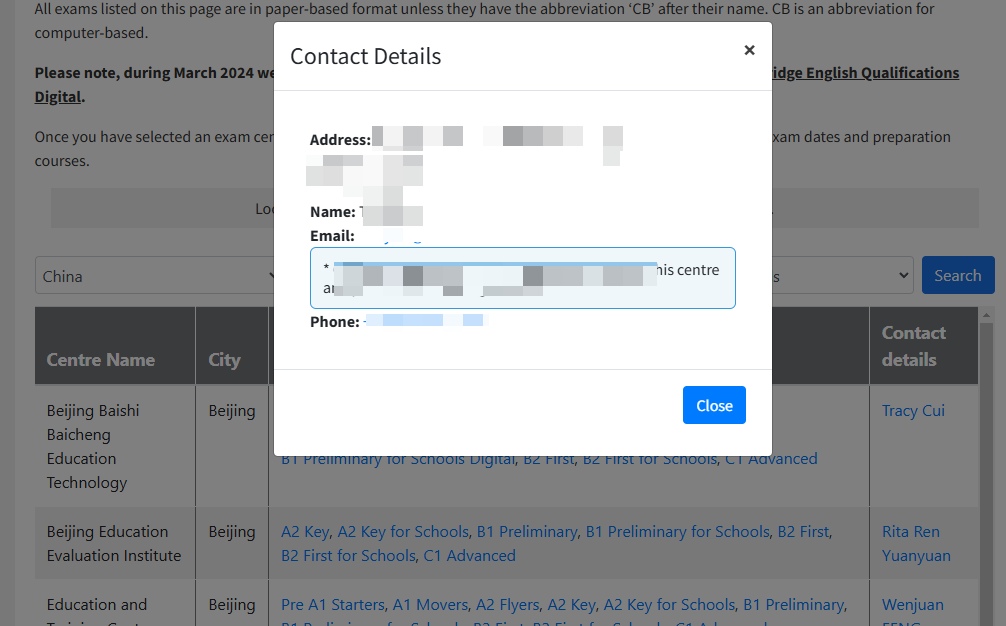Click the Contact details column header
Viewport: 1006px width, 626px height.
[913, 346]
